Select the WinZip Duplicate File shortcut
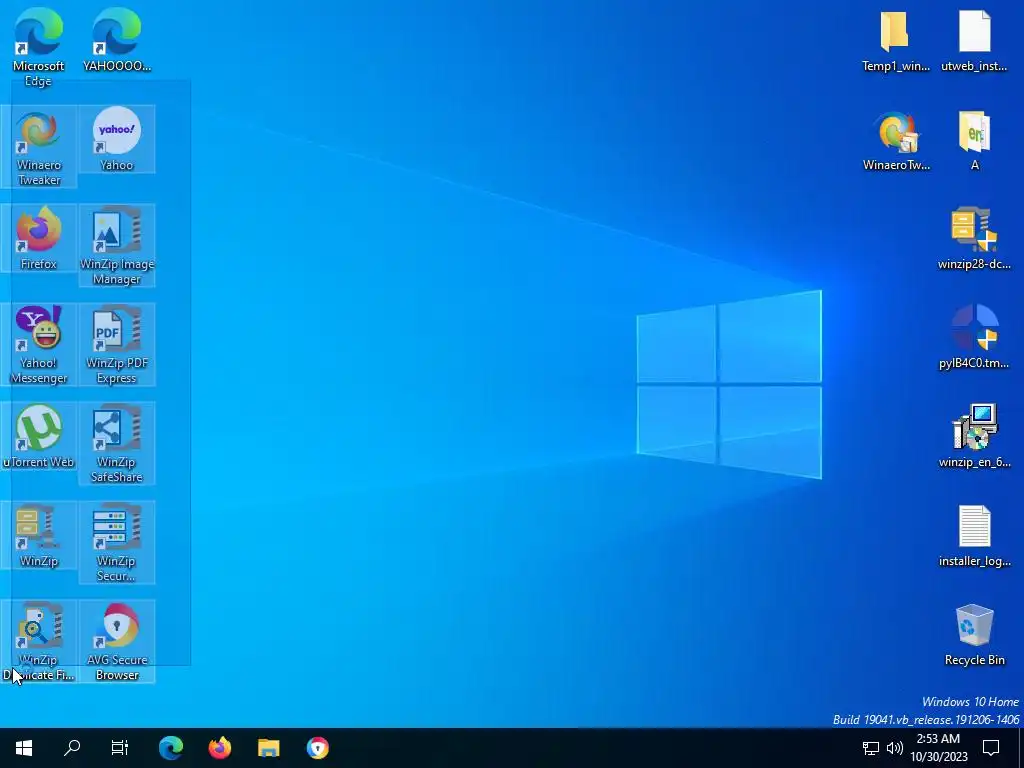1024x768 pixels. pos(39,642)
